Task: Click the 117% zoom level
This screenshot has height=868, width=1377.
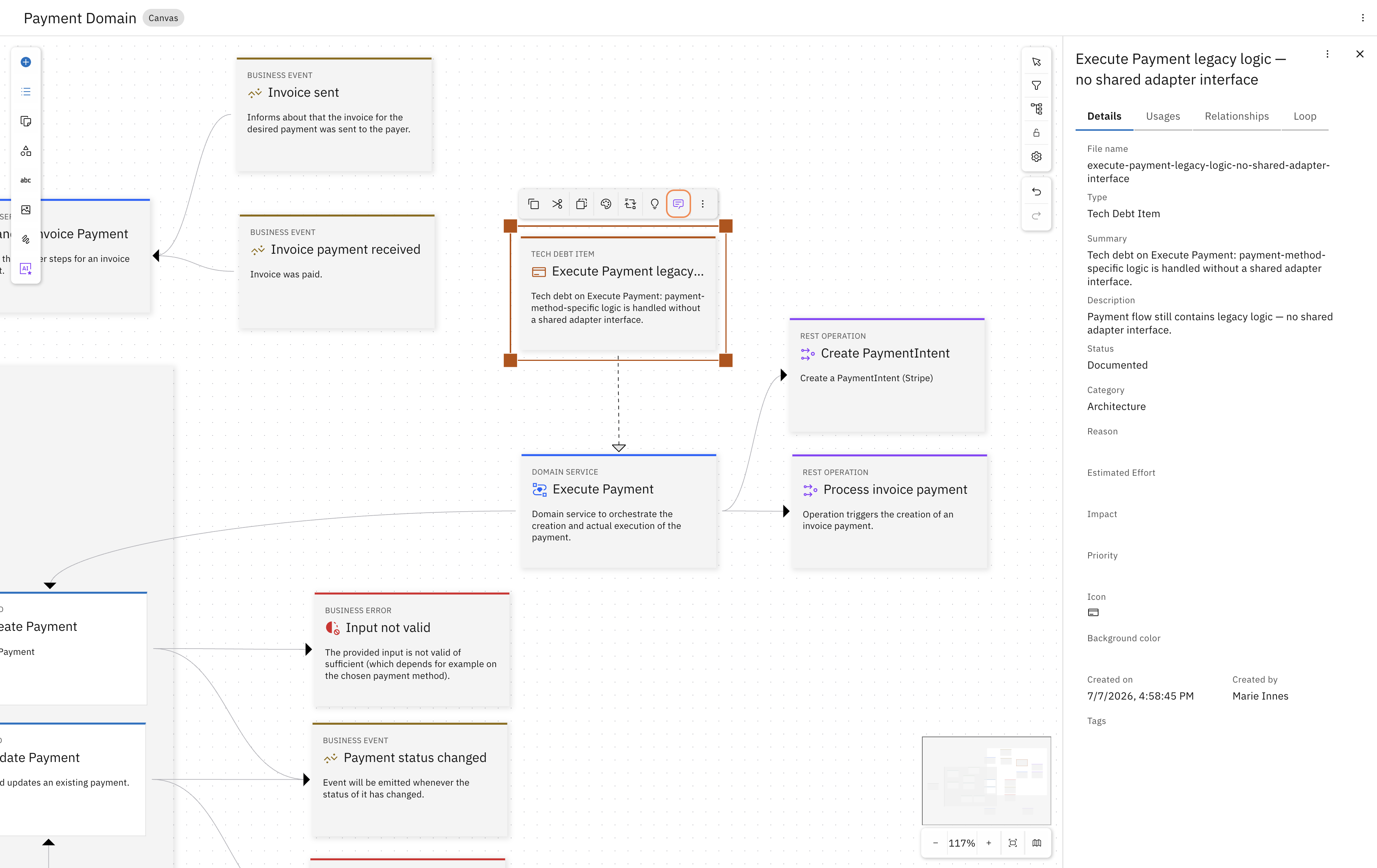Action: (x=962, y=843)
